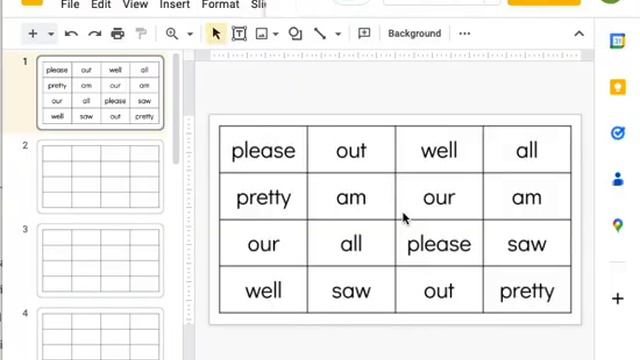
Task: Click the 'well' cell in first row
Action: 439,150
